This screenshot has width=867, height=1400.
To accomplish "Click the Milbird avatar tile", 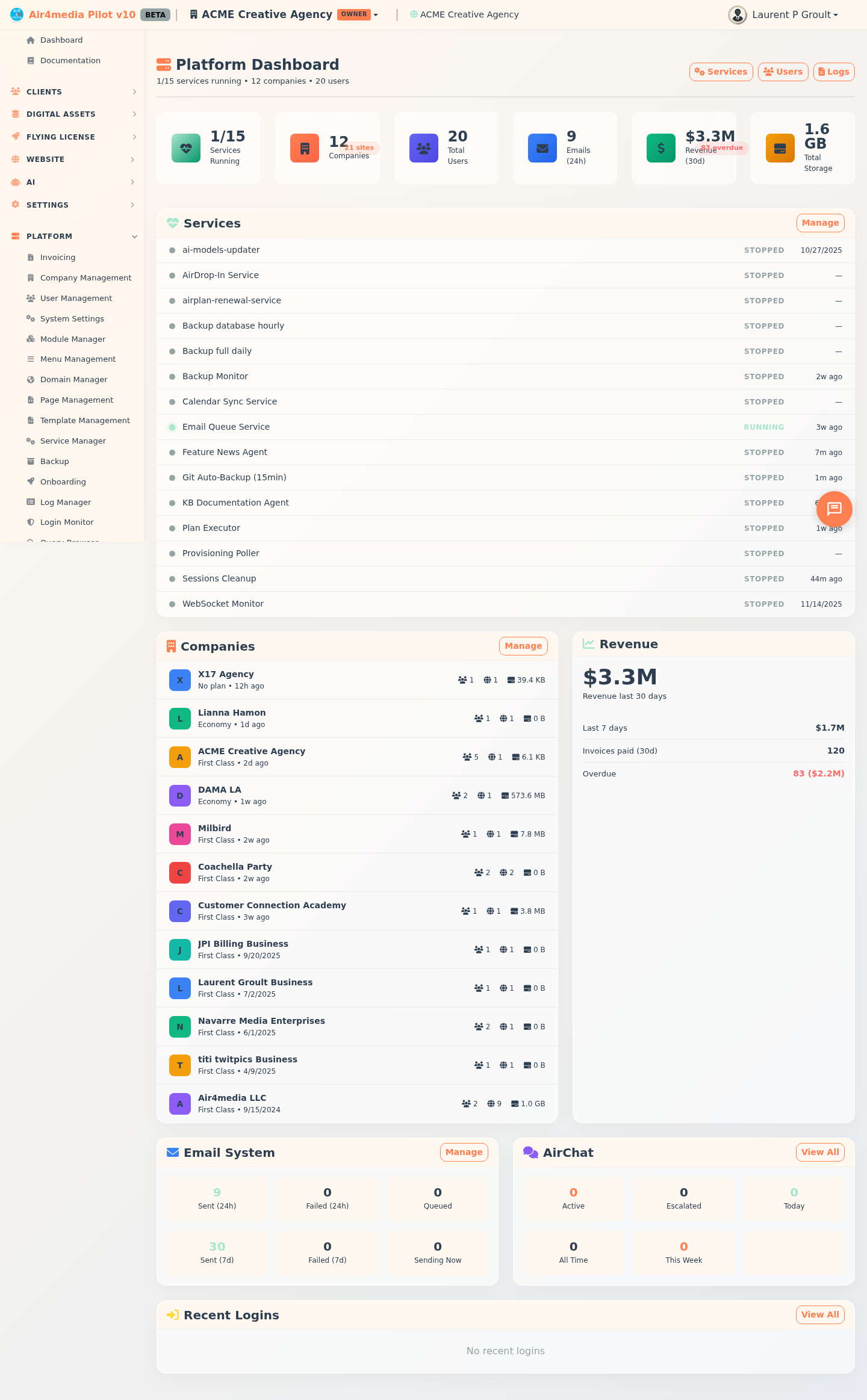I will (180, 834).
